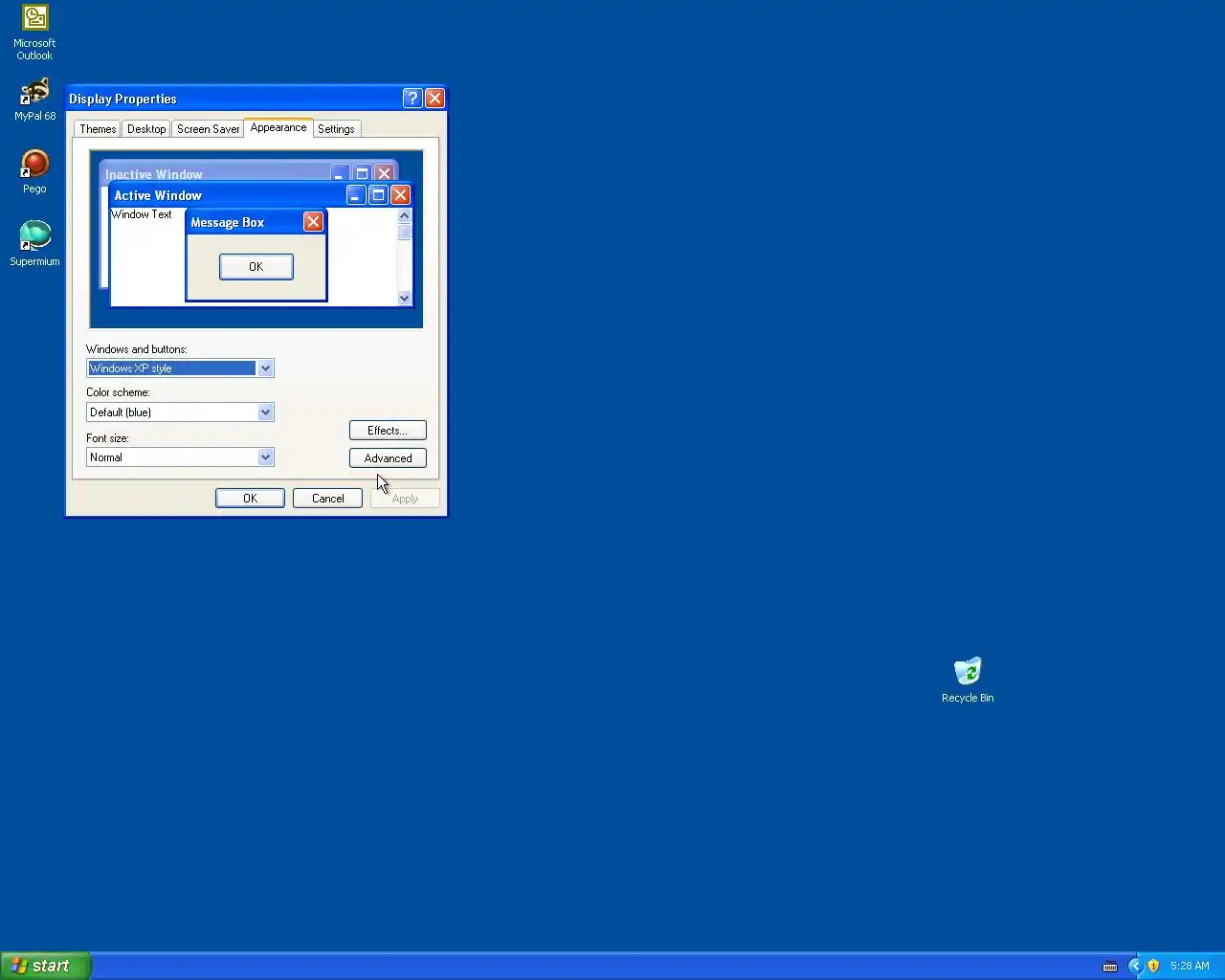Open the Microsoft Outlook desktop icon
Screen dimensions: 1225x980
point(34,33)
